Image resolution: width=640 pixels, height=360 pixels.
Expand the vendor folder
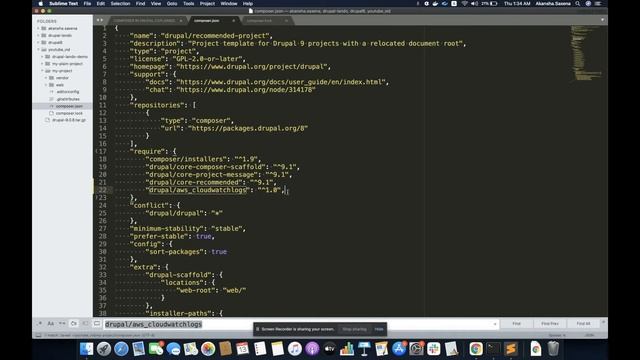point(46,78)
